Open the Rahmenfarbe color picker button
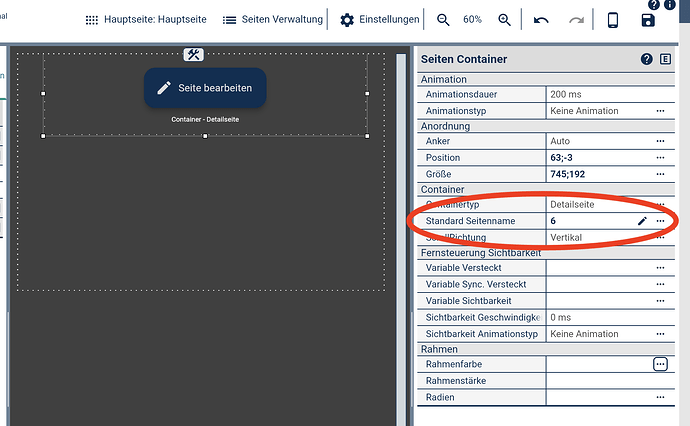 point(660,364)
